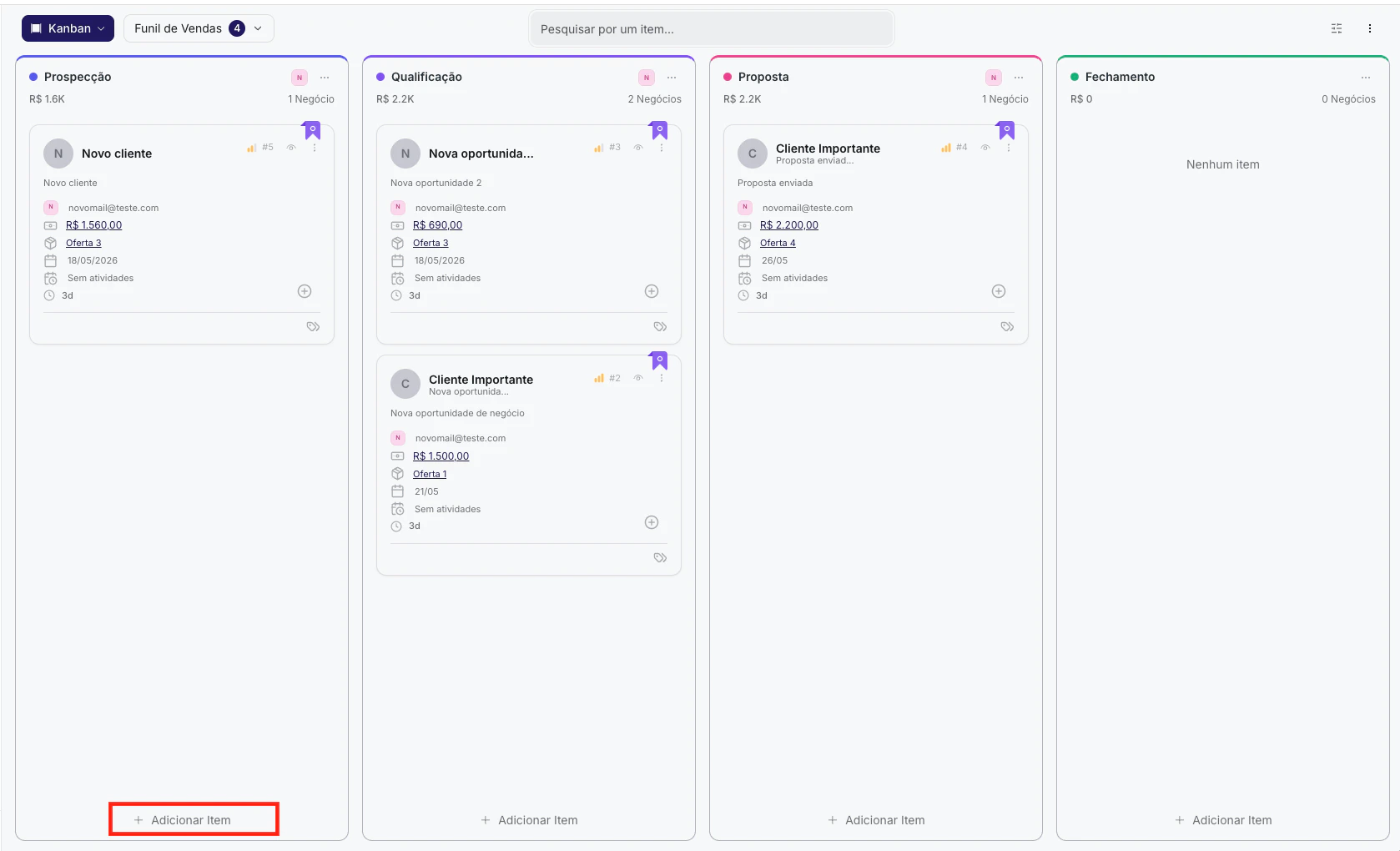
Task: Toggle the eye icon on Nova oportunida... card
Action: (638, 148)
